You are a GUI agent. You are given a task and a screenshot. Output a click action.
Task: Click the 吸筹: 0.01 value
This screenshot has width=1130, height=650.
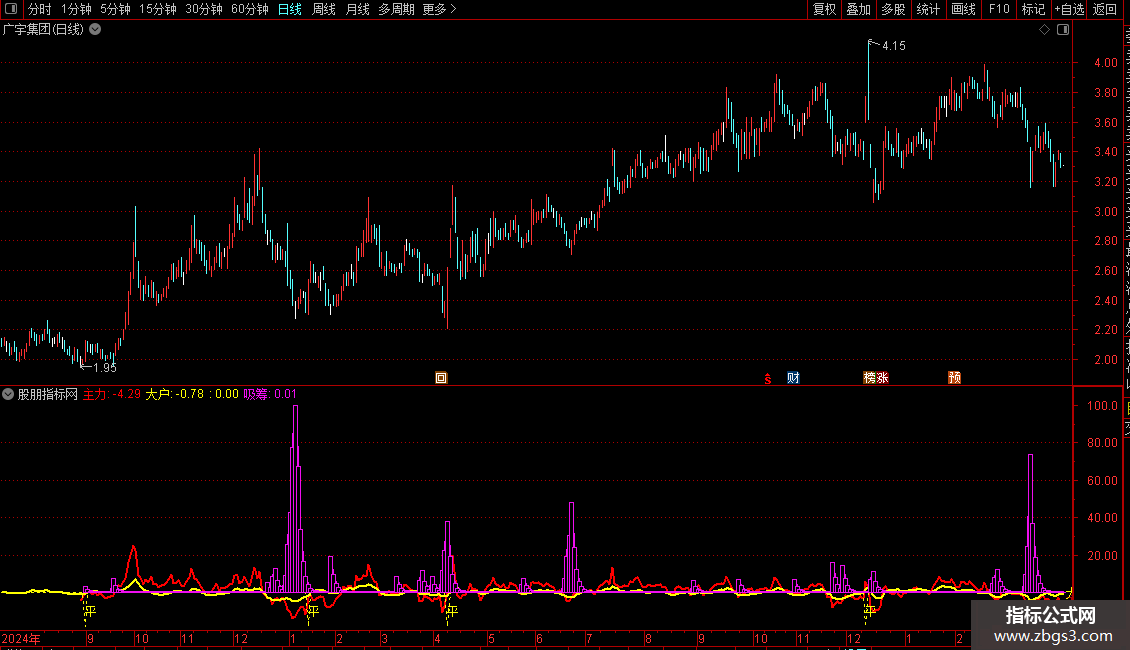coord(270,394)
